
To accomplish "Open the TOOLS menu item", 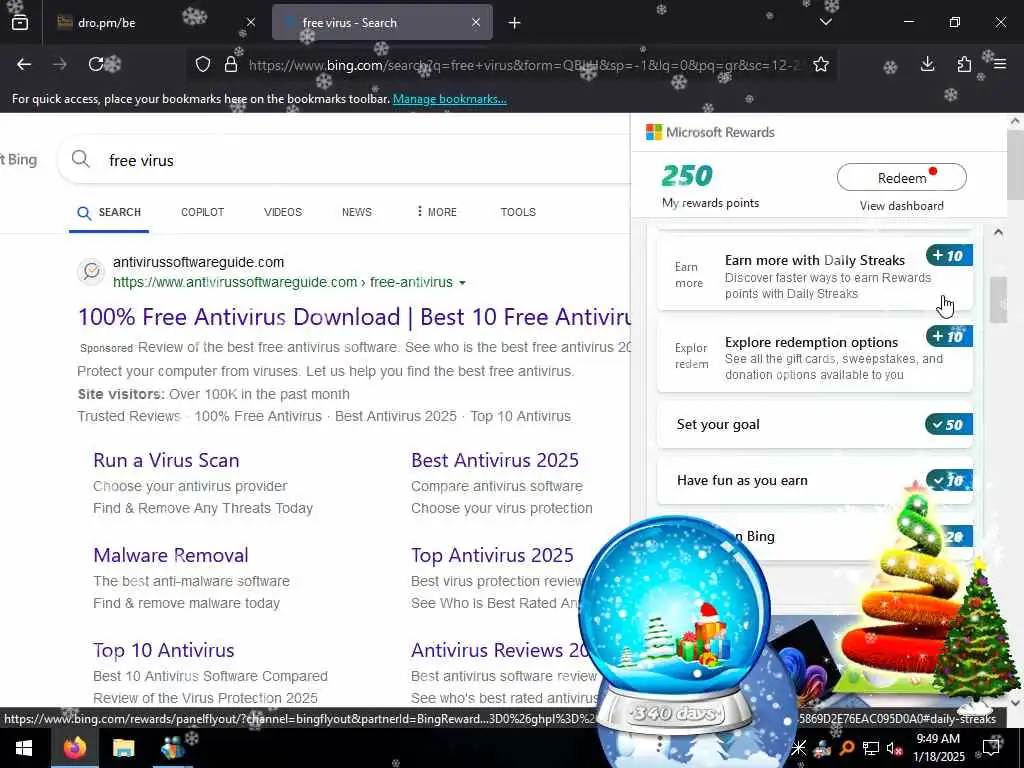I will 518,212.
